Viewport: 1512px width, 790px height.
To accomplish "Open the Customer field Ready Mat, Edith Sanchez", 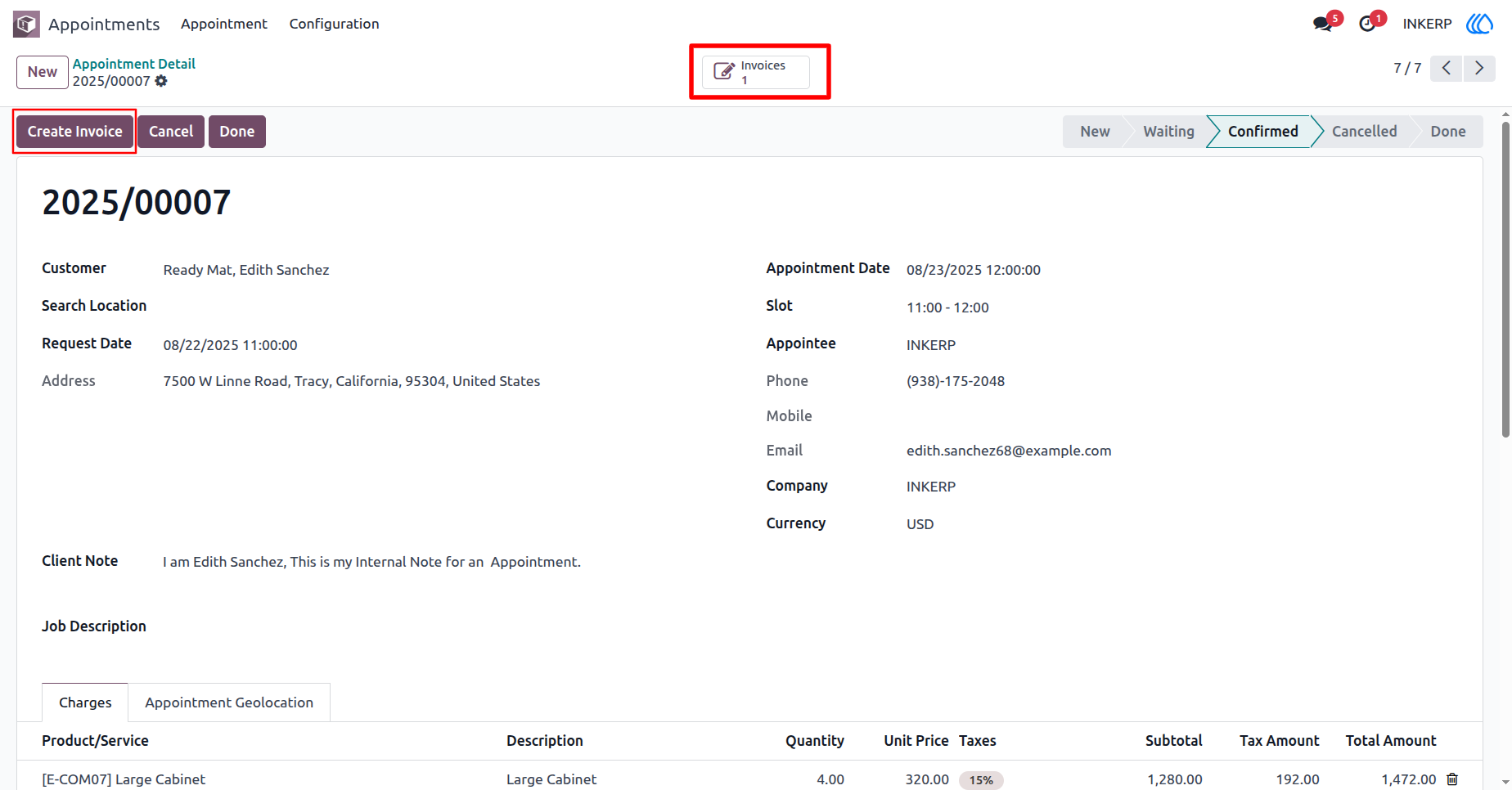I will [246, 270].
